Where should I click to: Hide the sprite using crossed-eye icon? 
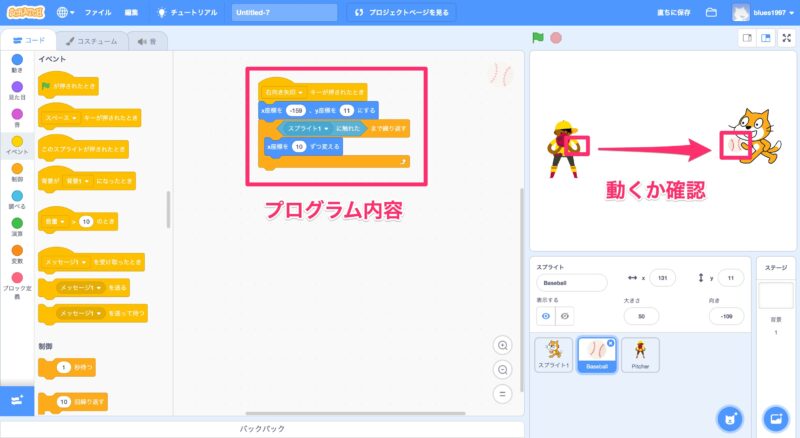(x=566, y=315)
